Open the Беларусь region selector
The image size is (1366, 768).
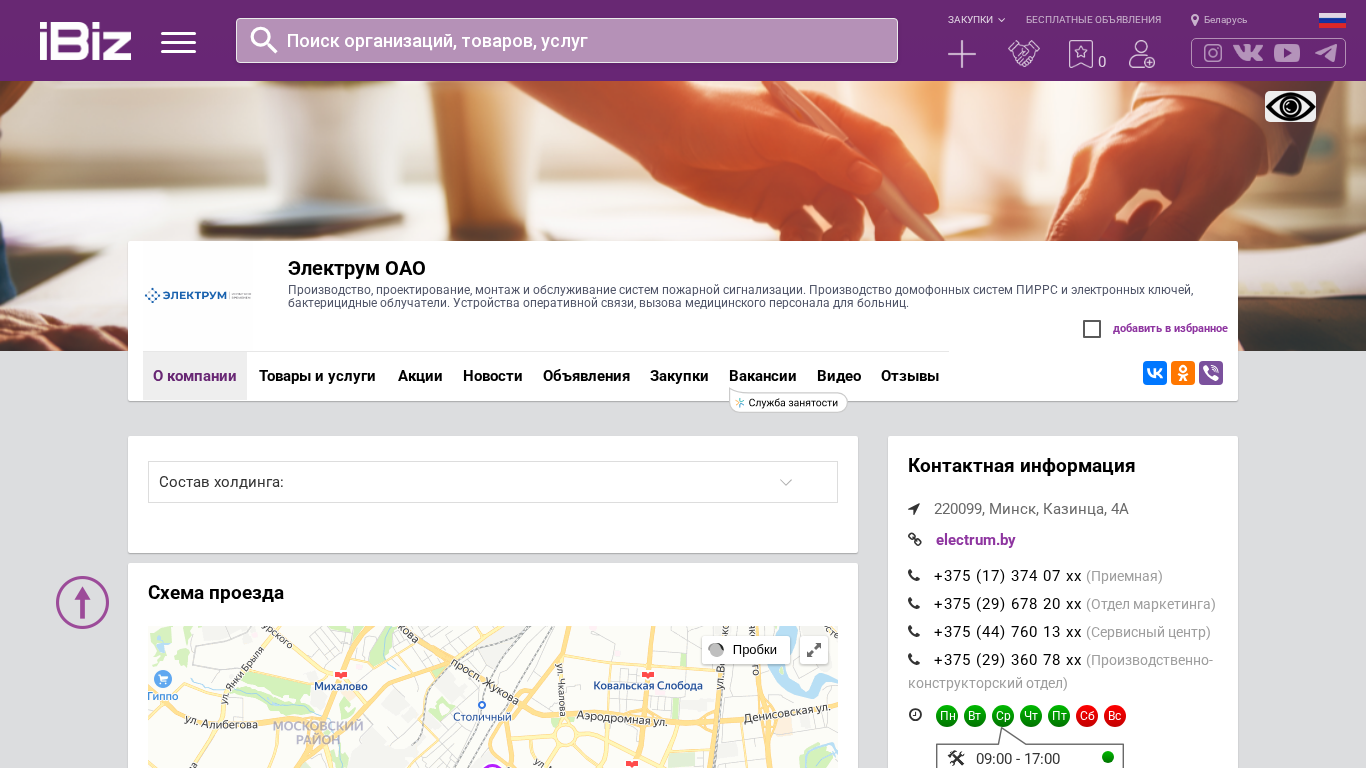[x=1219, y=20]
